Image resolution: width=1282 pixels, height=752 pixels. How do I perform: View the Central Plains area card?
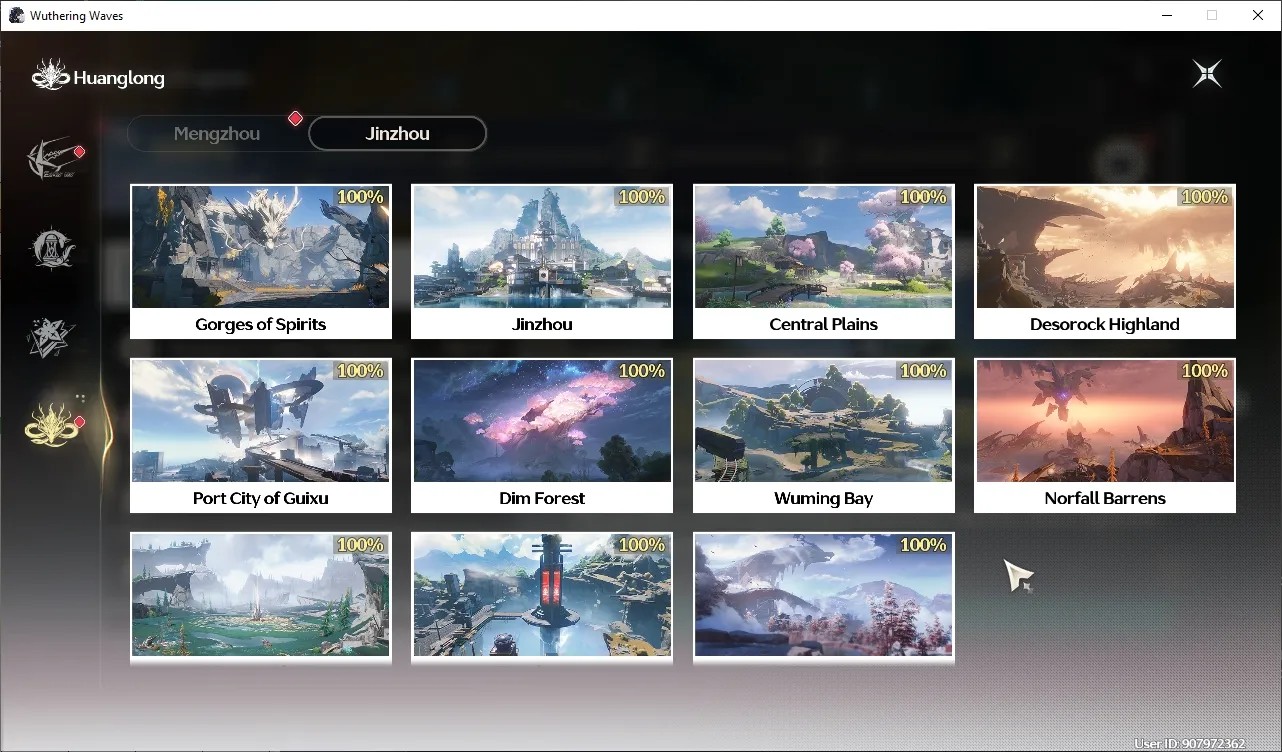[x=824, y=262]
